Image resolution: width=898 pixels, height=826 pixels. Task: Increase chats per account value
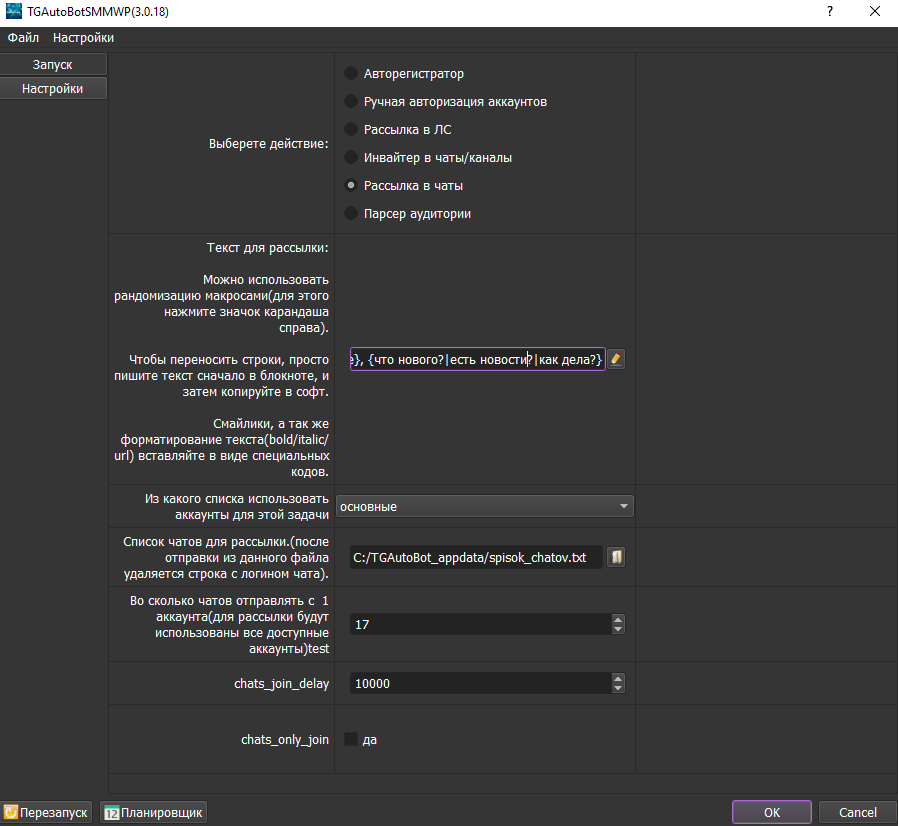click(618, 619)
